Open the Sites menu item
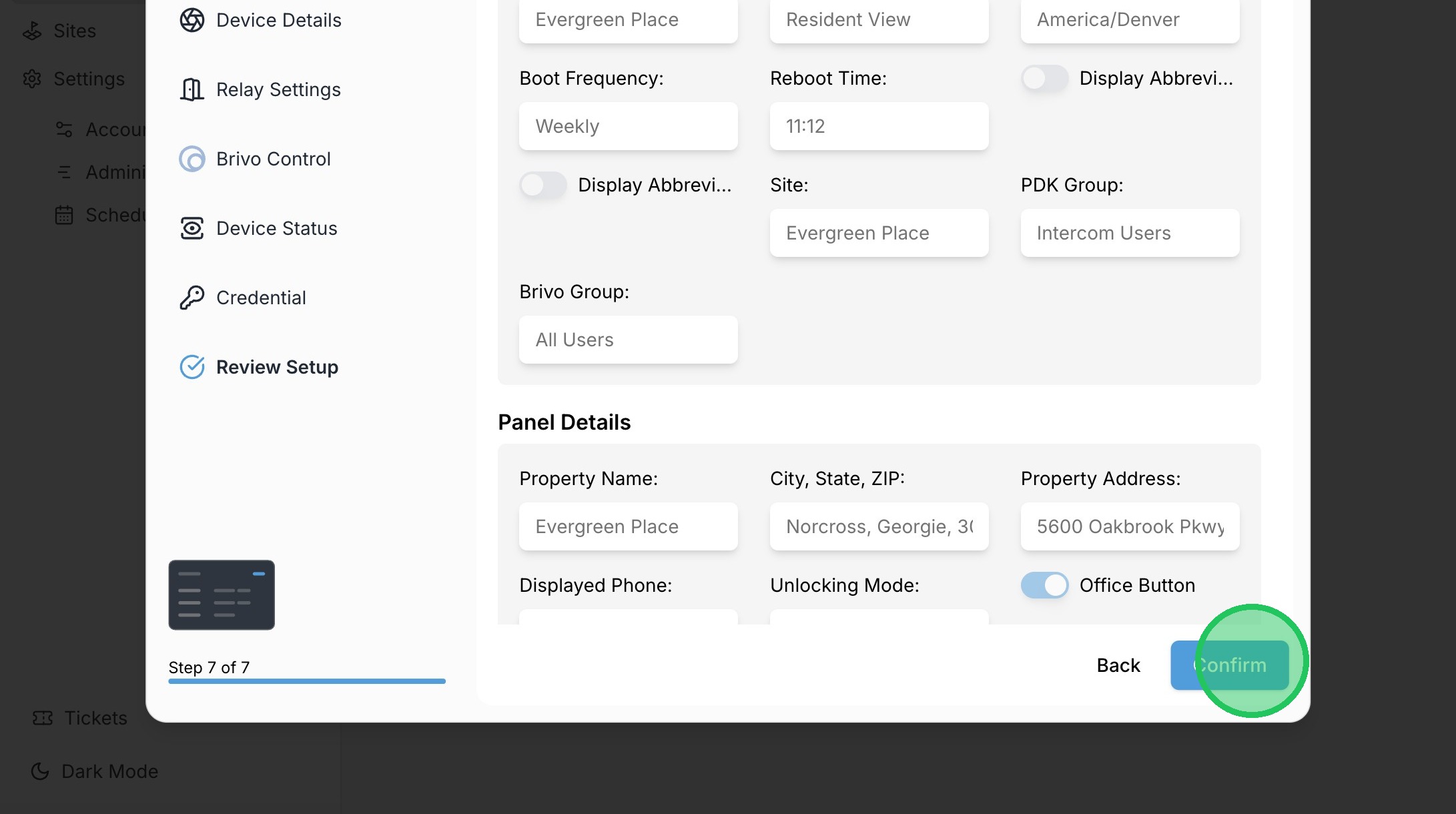This screenshot has height=814, width=1456. (74, 31)
